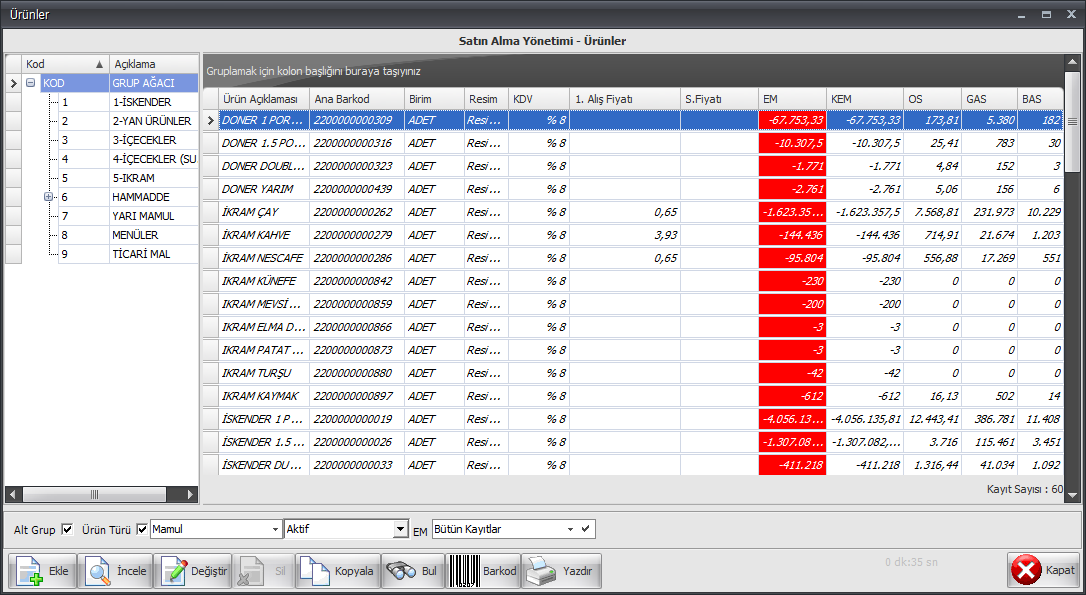Collapse the KOD GRUP AĞACI tree node

point(30,82)
